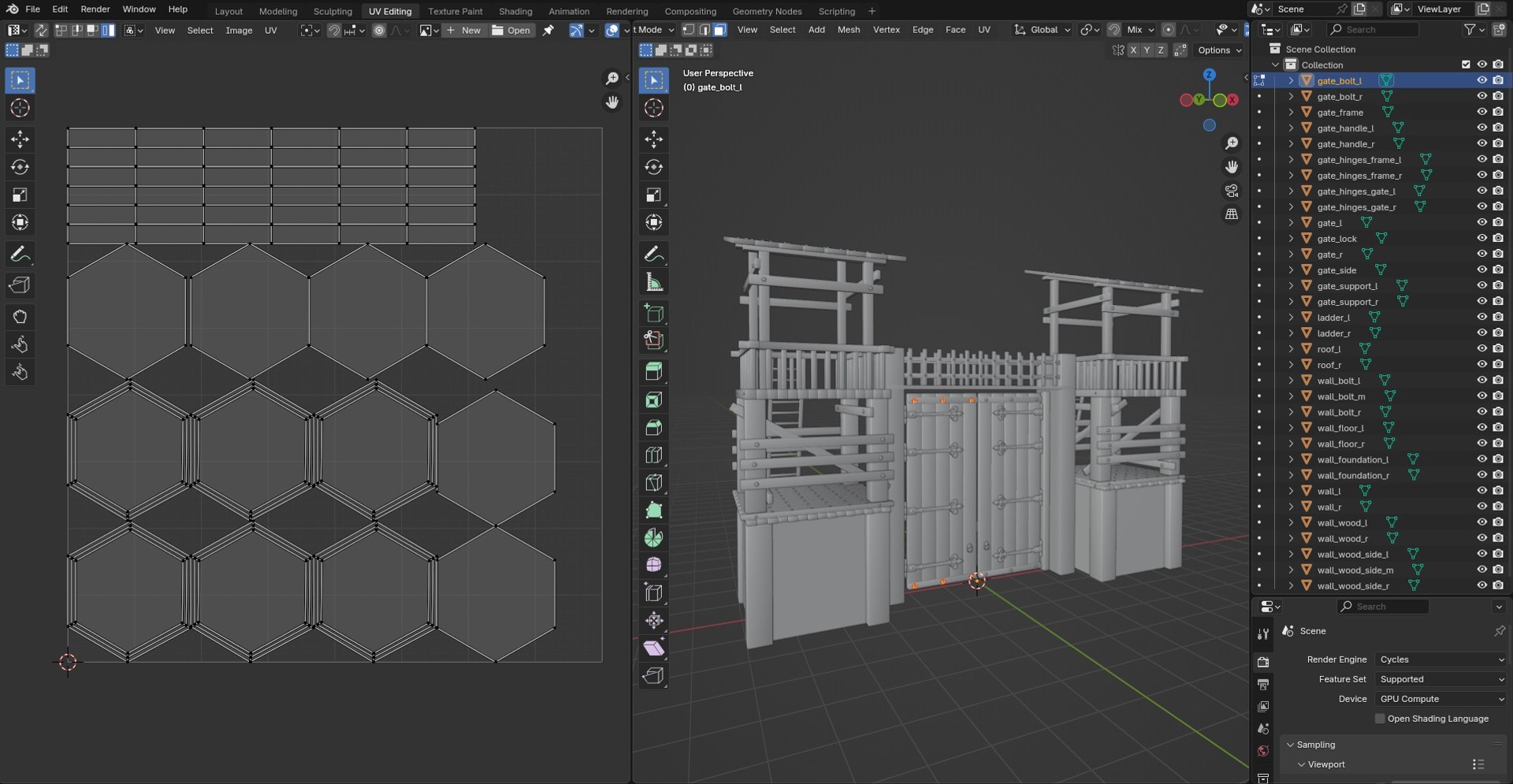Screen dimensions: 1513x784
Task: Select the Knife tool
Action: (x=653, y=482)
